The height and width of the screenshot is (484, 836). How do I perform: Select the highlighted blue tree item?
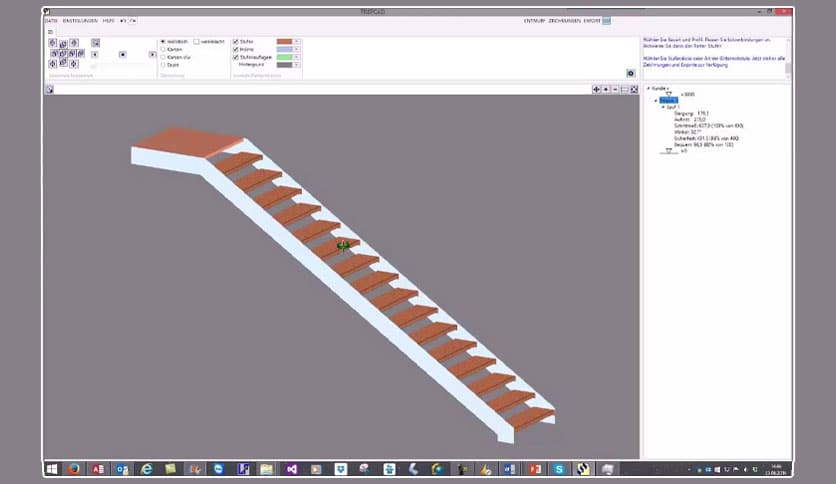(669, 100)
